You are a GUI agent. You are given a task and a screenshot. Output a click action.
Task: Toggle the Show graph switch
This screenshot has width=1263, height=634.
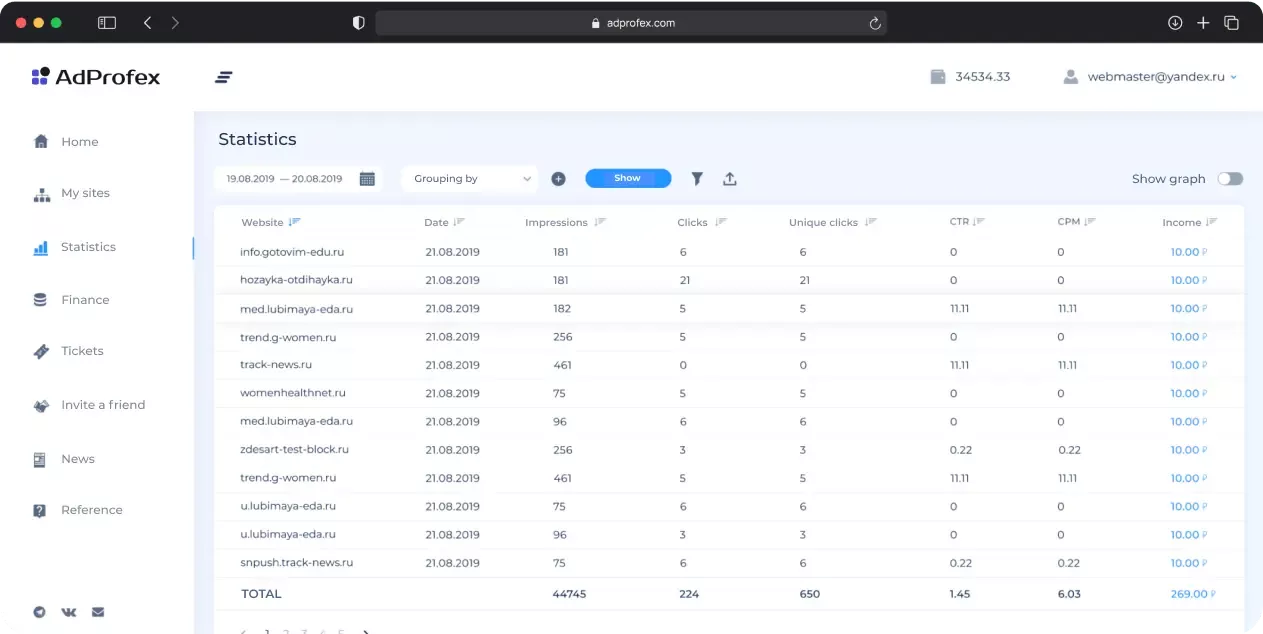(1229, 179)
